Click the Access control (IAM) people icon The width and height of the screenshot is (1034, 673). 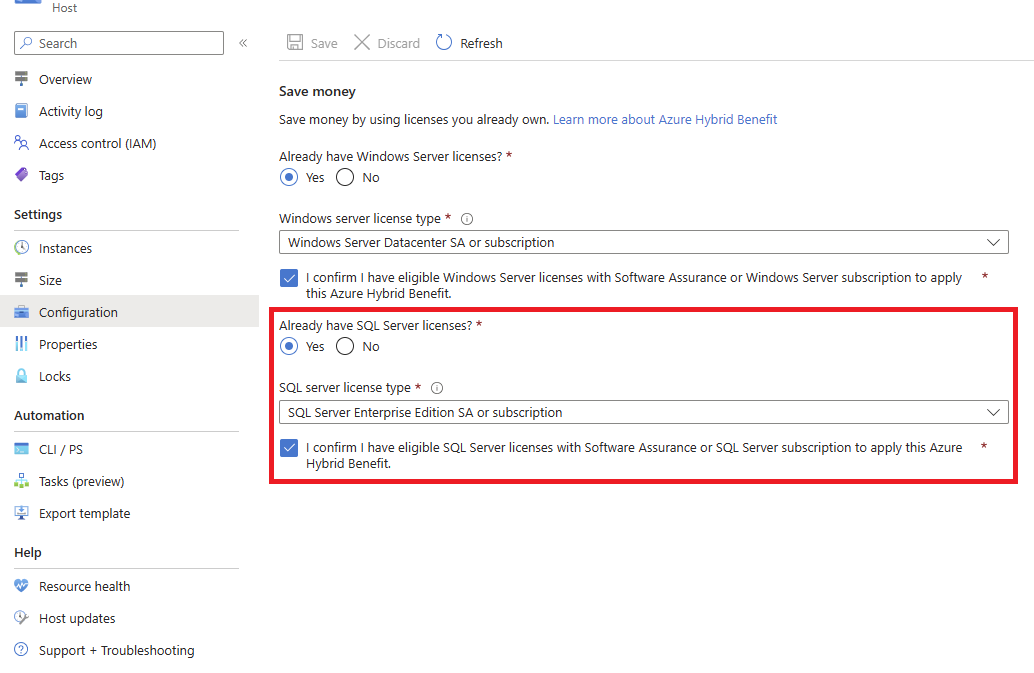pos(22,142)
